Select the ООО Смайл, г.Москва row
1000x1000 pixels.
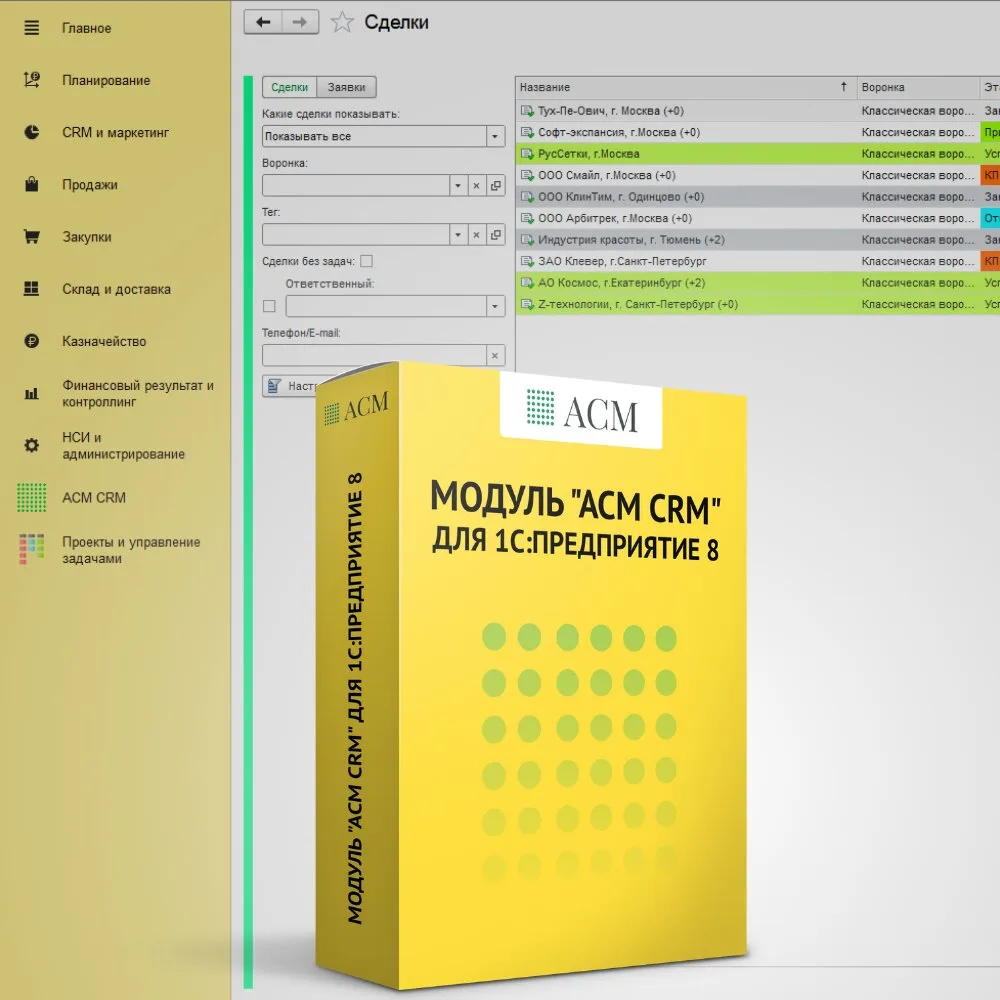758,175
